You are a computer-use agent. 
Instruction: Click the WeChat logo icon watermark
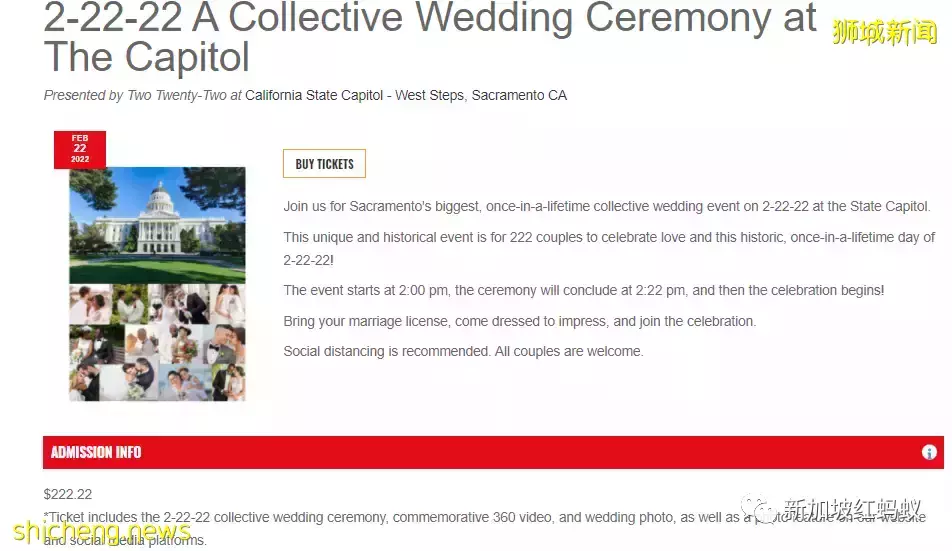click(765, 511)
